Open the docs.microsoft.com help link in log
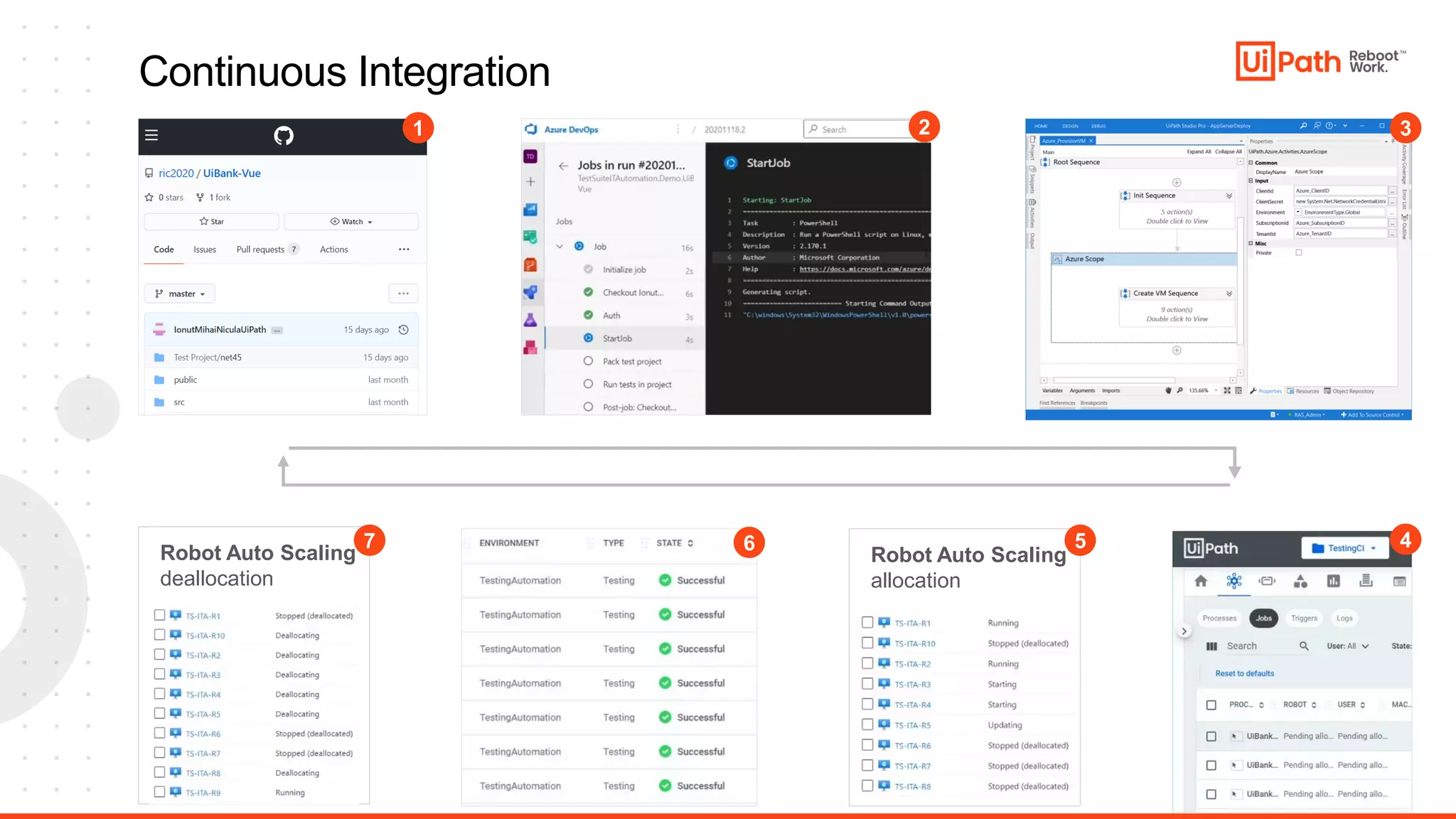The image size is (1456, 819). point(864,269)
